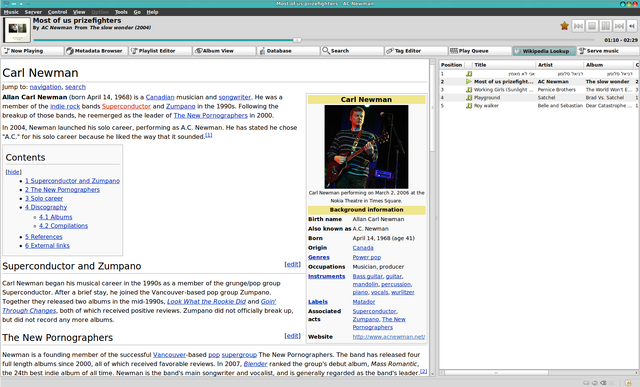The image size is (640, 387).
Task: Jump to '6 External links' contents entry
Action: coord(47,246)
